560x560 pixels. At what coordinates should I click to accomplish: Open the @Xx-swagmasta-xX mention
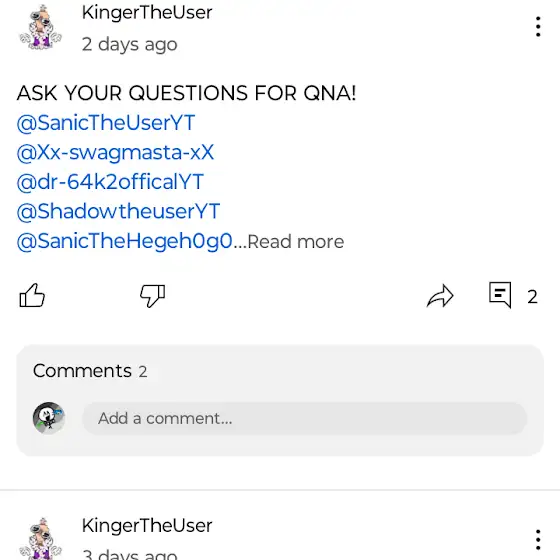[115, 152]
